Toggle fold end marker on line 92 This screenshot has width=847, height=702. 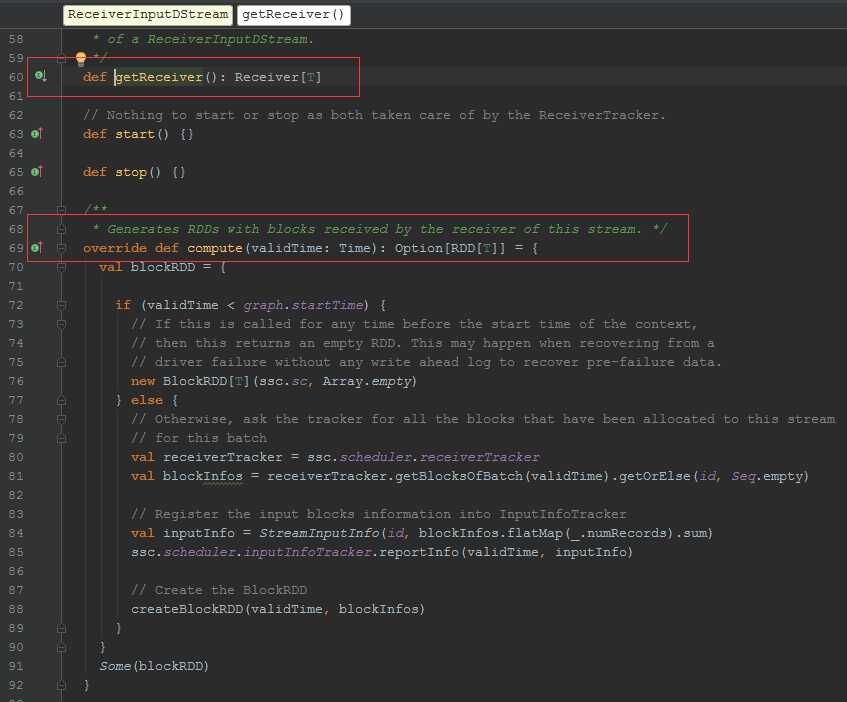61,685
